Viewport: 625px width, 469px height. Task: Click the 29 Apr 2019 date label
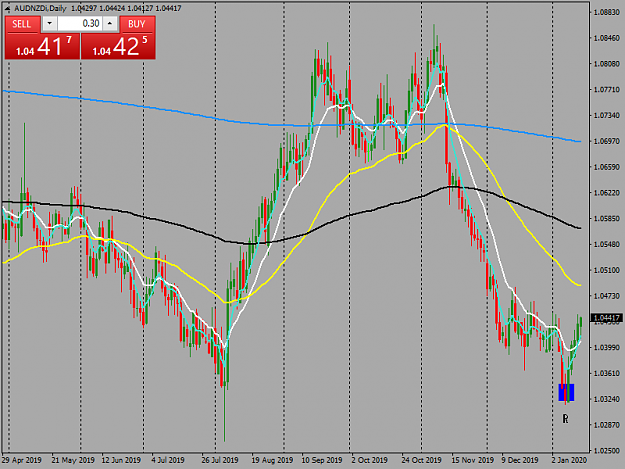(x=22, y=460)
